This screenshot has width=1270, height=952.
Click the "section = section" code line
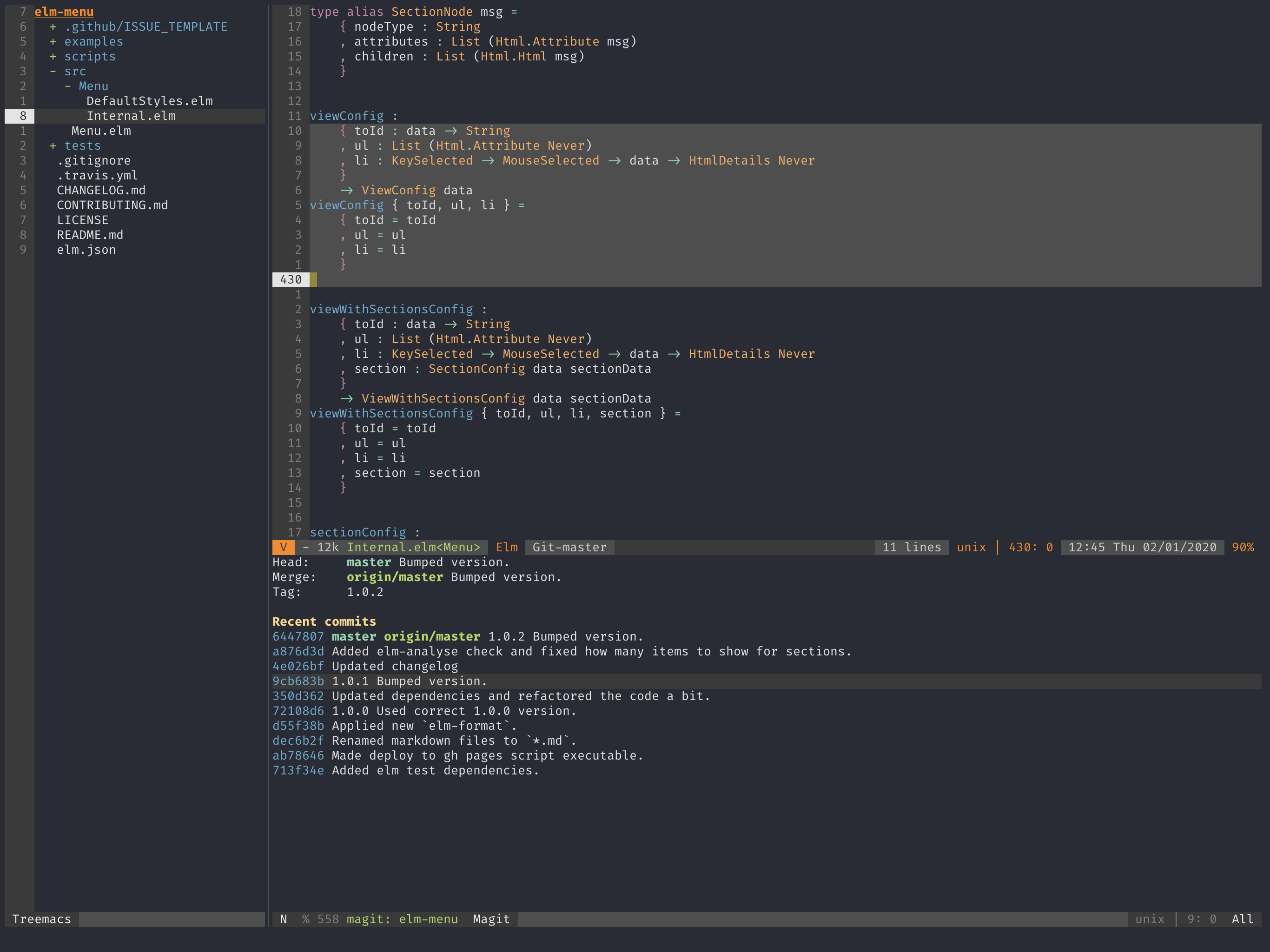(x=417, y=473)
